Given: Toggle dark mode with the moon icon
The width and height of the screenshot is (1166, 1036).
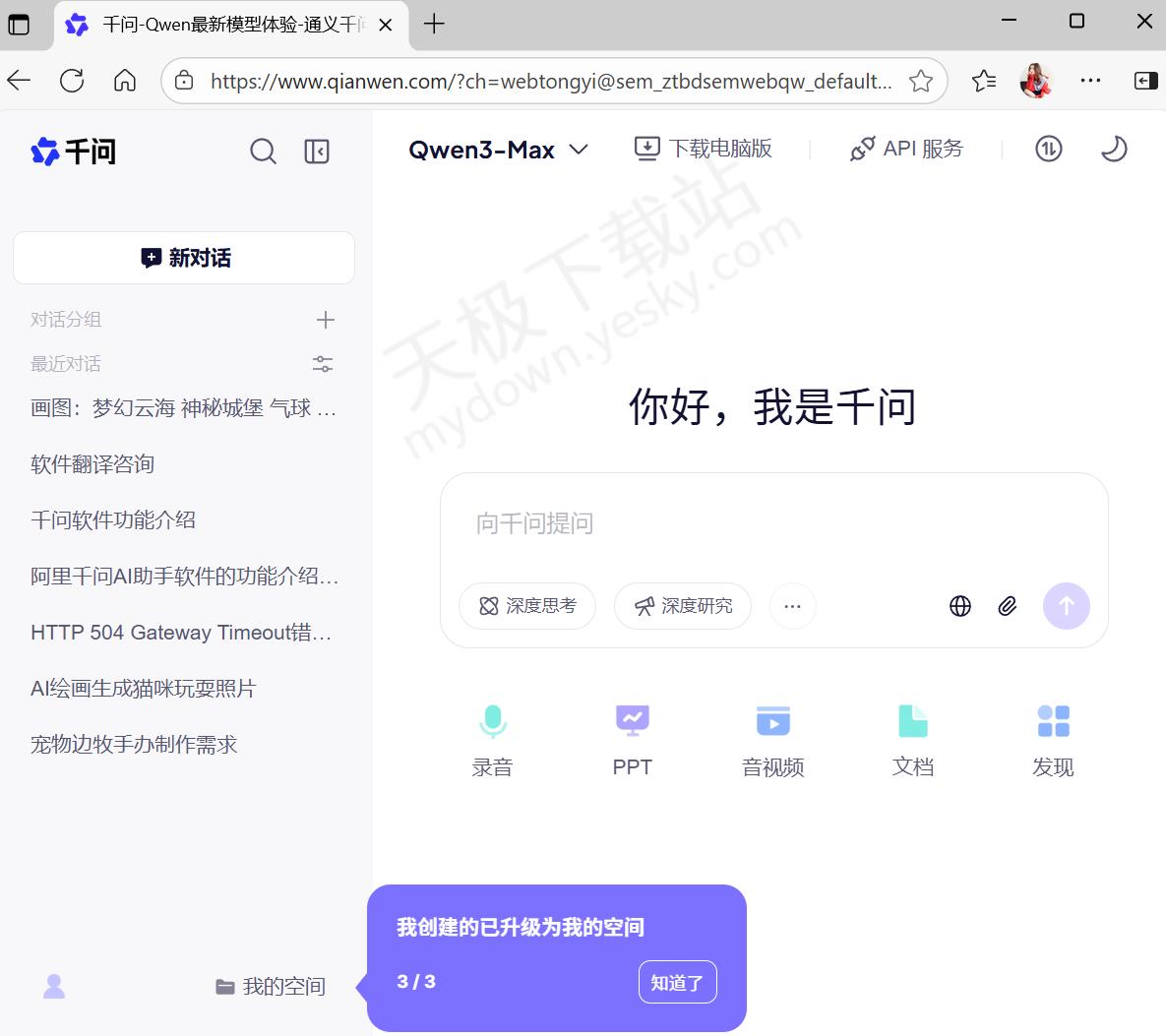Looking at the screenshot, I should click(x=1113, y=150).
